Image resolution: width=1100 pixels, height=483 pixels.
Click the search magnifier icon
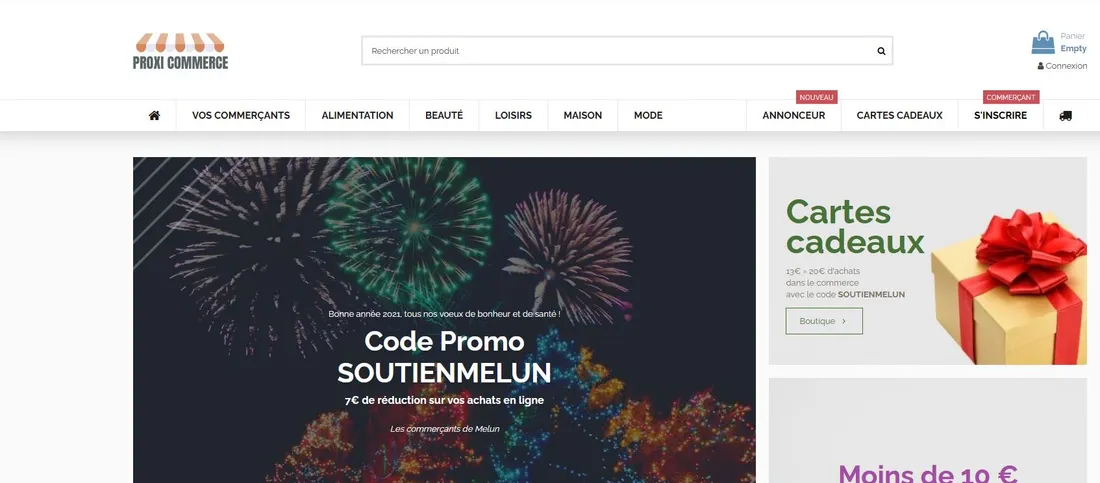[x=881, y=51]
